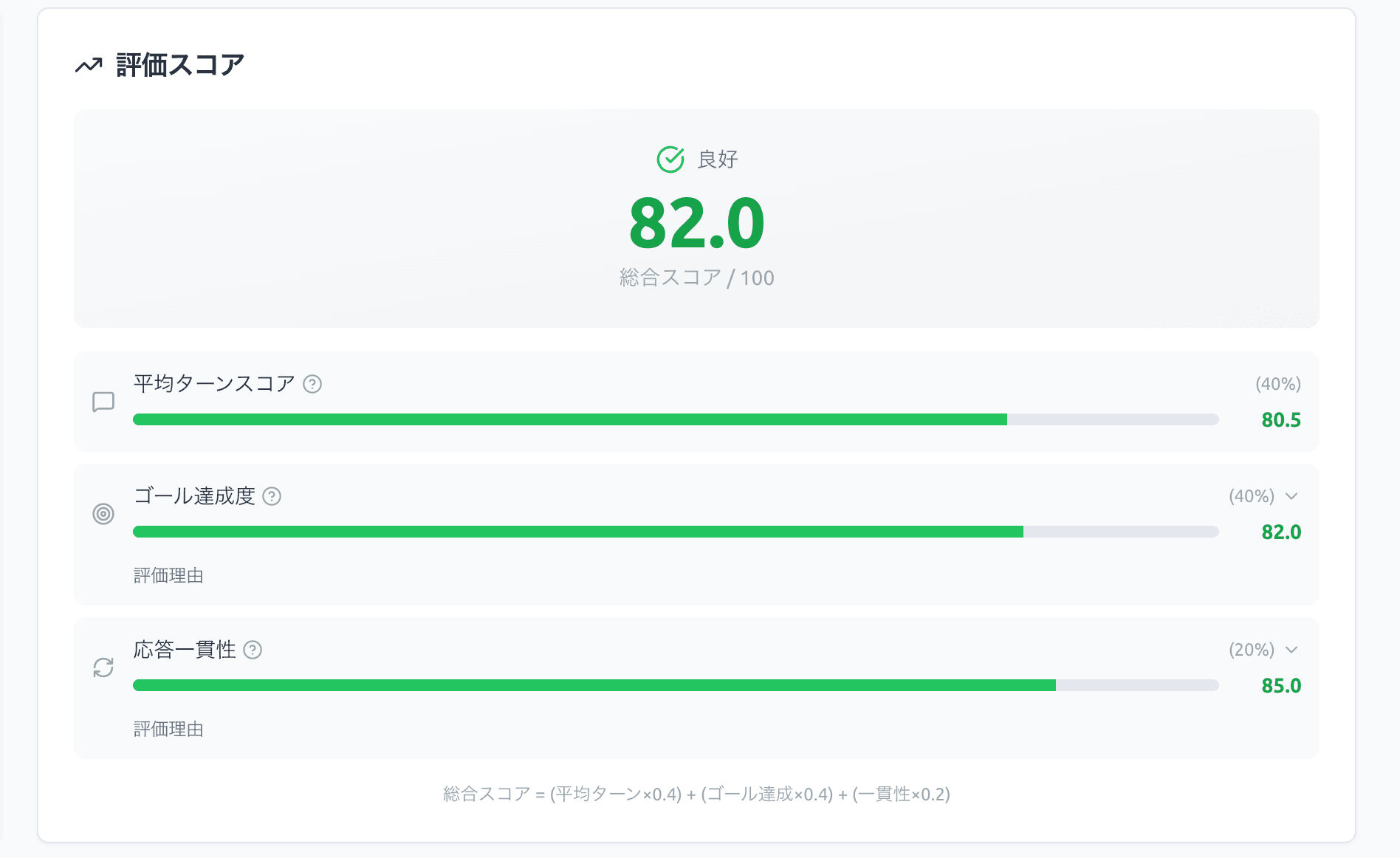Viewport: 1400px width, 858px height.
Task: Open 評価理由 under 応答一貫性
Action: [169, 730]
